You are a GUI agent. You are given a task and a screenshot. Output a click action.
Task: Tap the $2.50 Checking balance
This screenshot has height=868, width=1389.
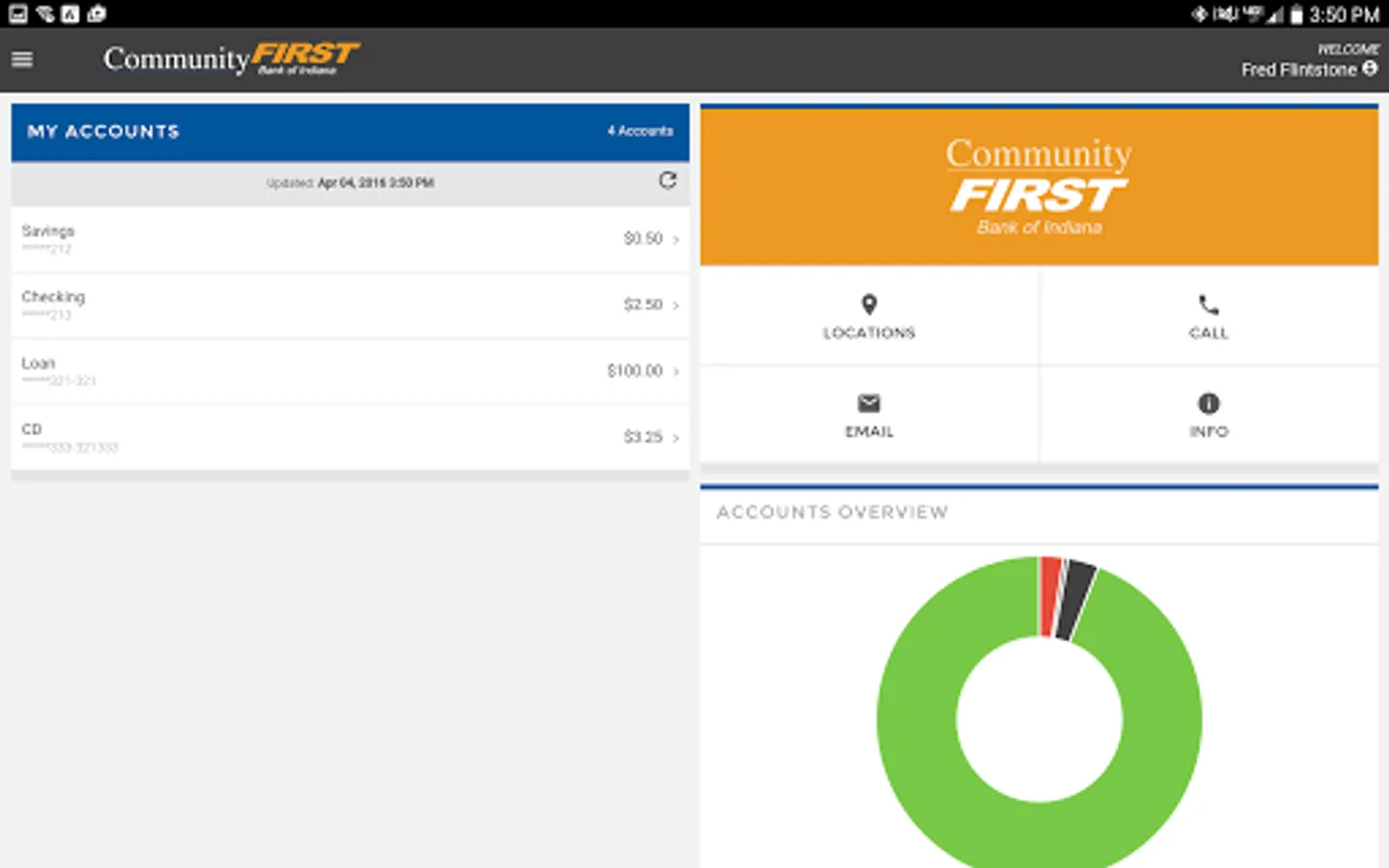tap(643, 305)
